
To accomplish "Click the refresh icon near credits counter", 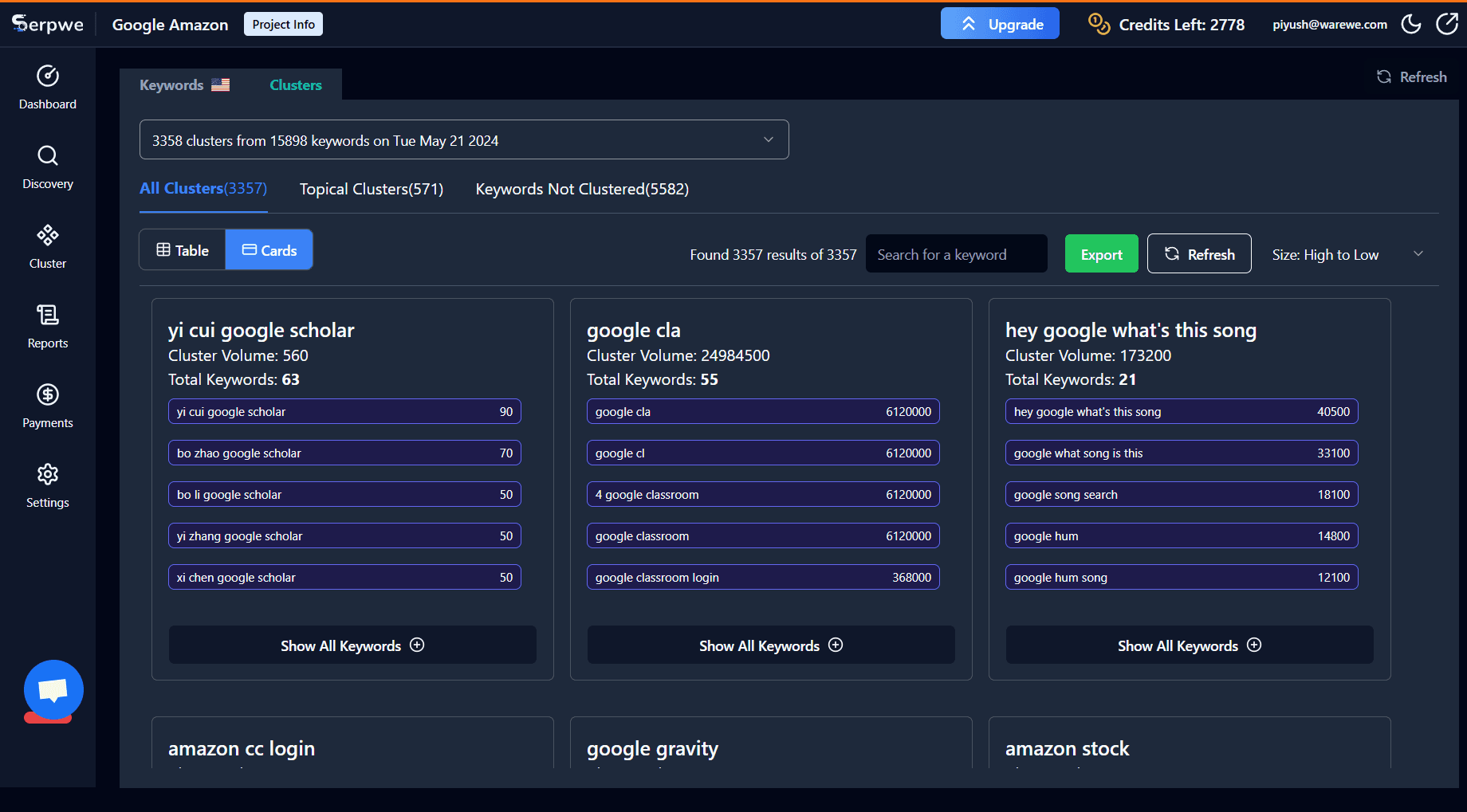I will click(1448, 24).
